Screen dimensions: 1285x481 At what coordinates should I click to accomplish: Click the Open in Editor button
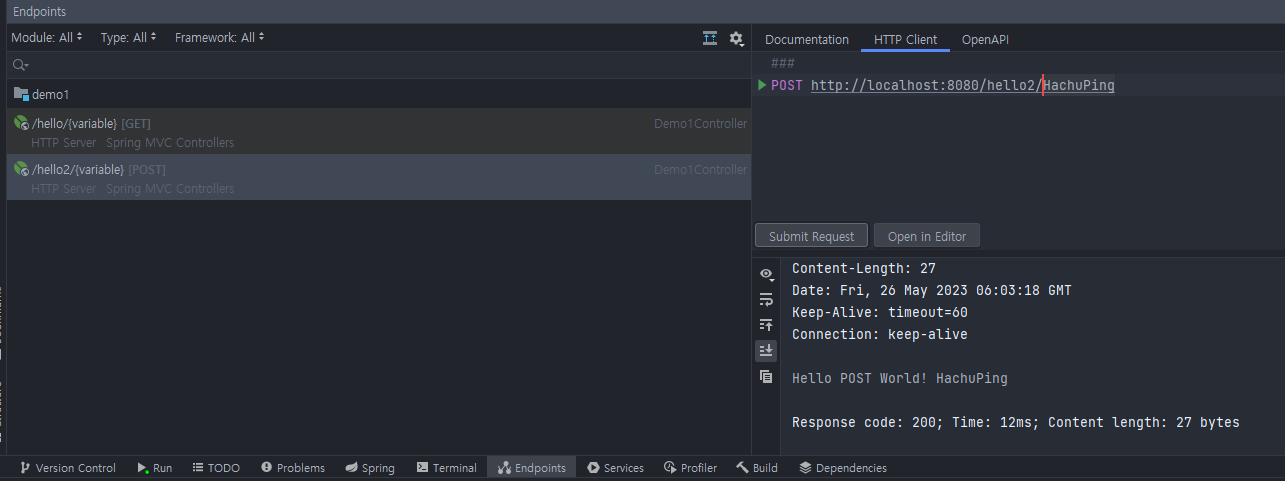tap(927, 236)
